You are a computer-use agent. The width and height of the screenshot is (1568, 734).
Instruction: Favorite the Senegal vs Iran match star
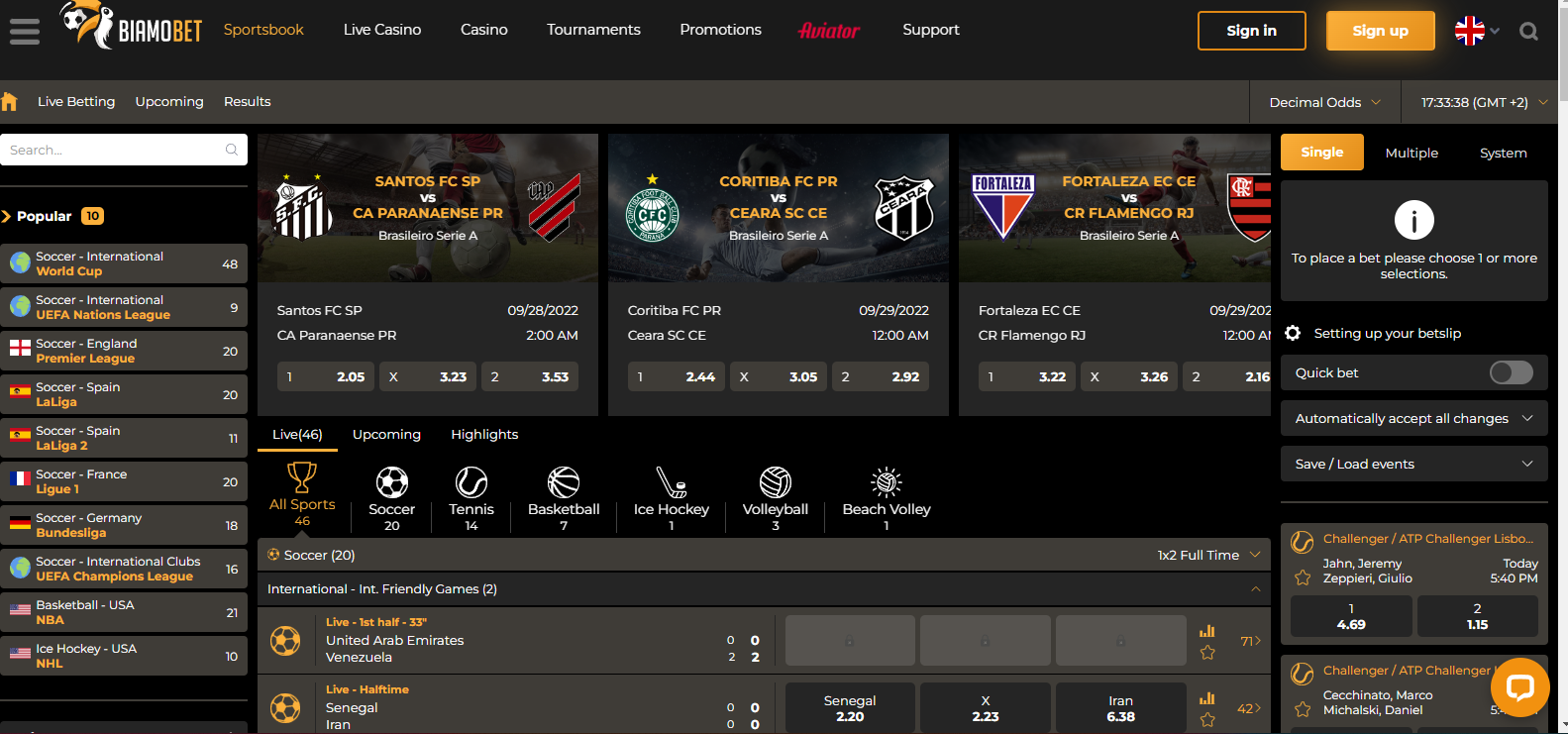pyautogui.click(x=1207, y=719)
